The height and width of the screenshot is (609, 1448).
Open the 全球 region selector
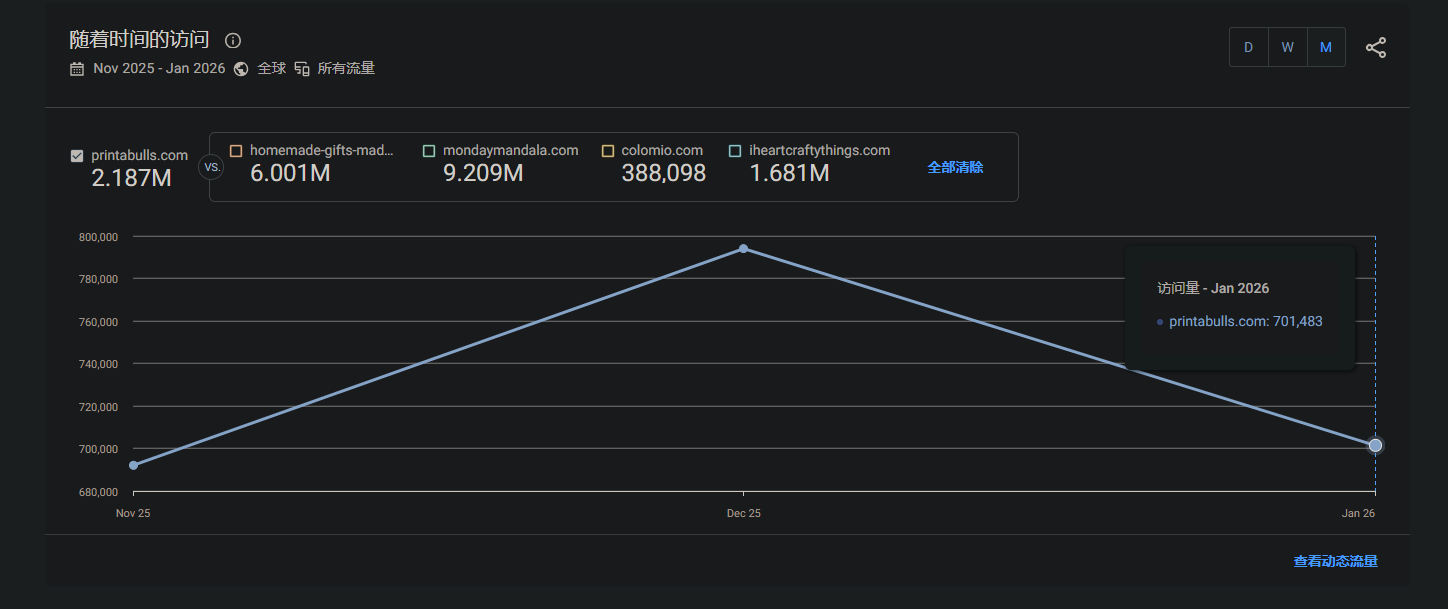272,69
